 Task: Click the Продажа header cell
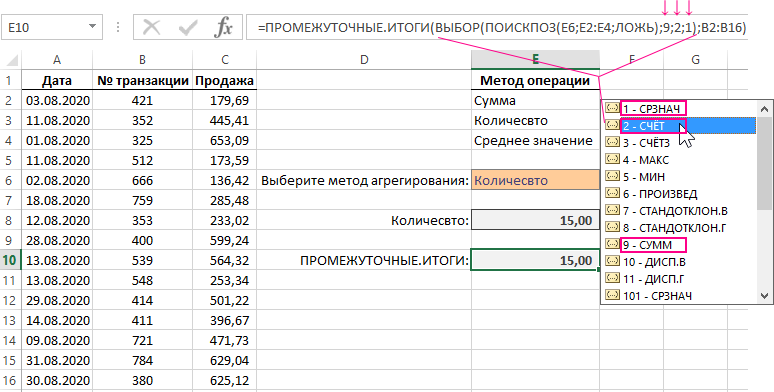(x=225, y=80)
